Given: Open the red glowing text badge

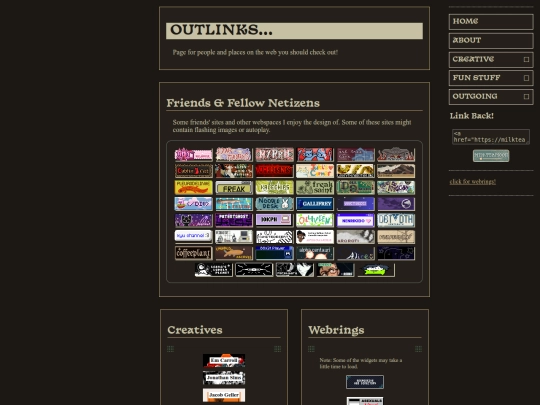Looking at the screenshot, I should pos(274,171).
